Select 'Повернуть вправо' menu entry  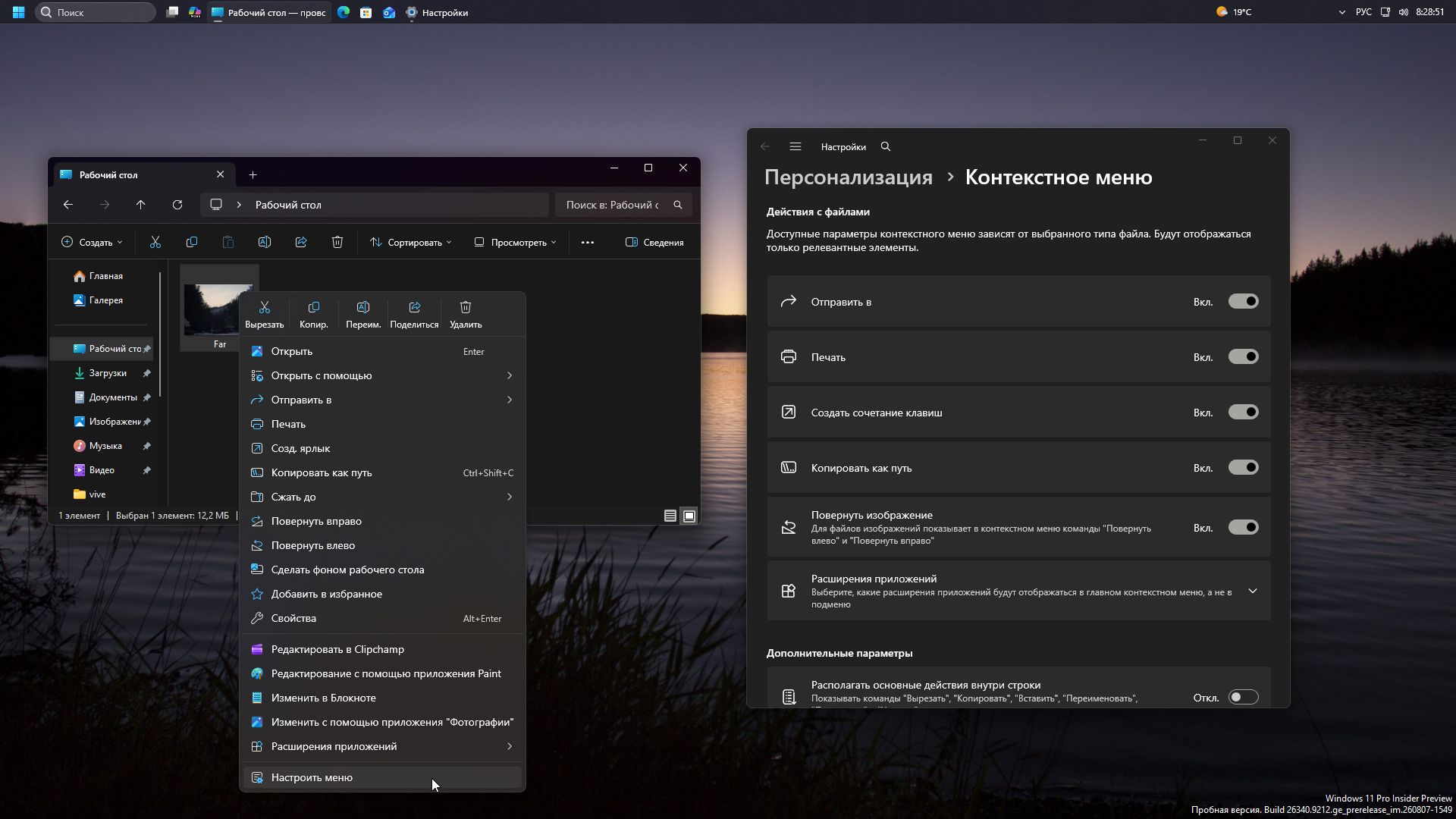pyautogui.click(x=382, y=521)
